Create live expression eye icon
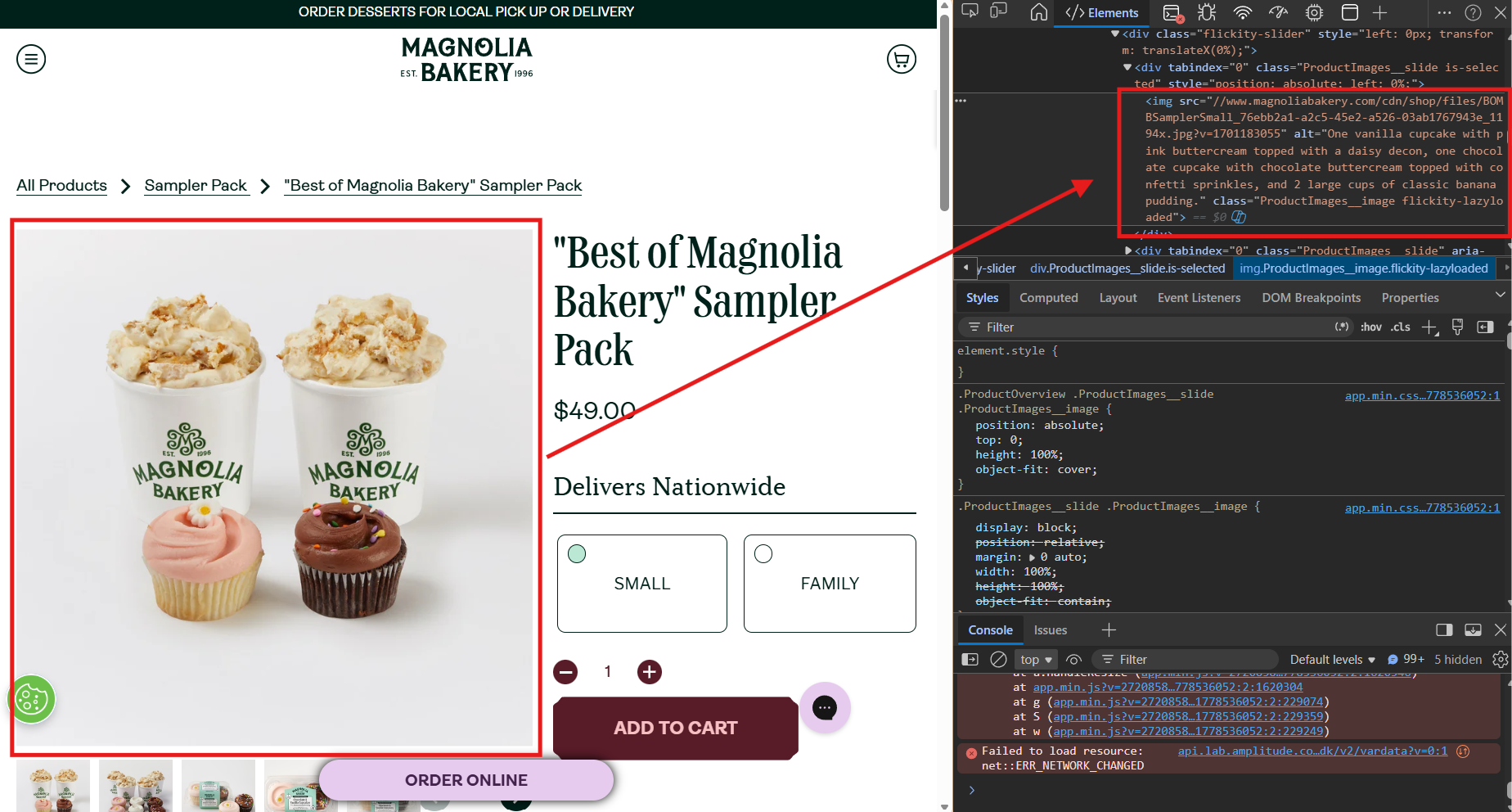The height and width of the screenshot is (812, 1512). pyautogui.click(x=1074, y=659)
